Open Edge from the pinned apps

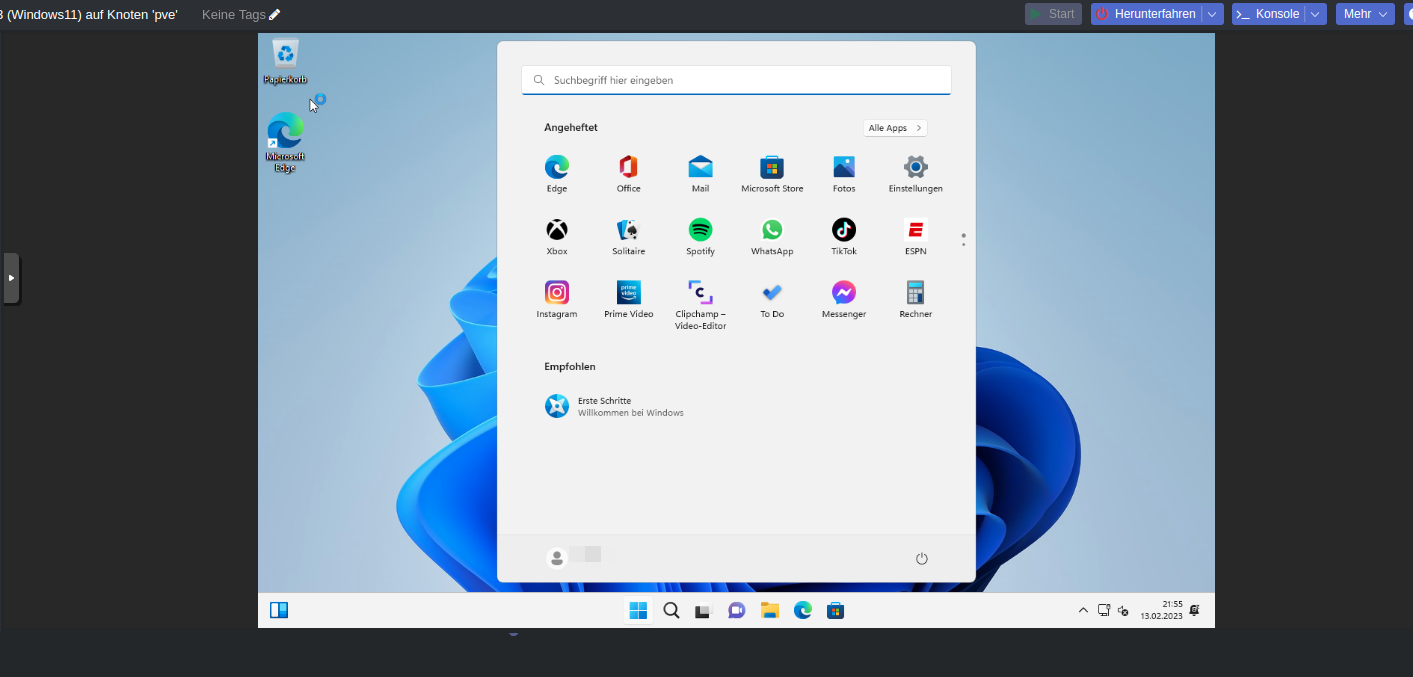(x=557, y=174)
